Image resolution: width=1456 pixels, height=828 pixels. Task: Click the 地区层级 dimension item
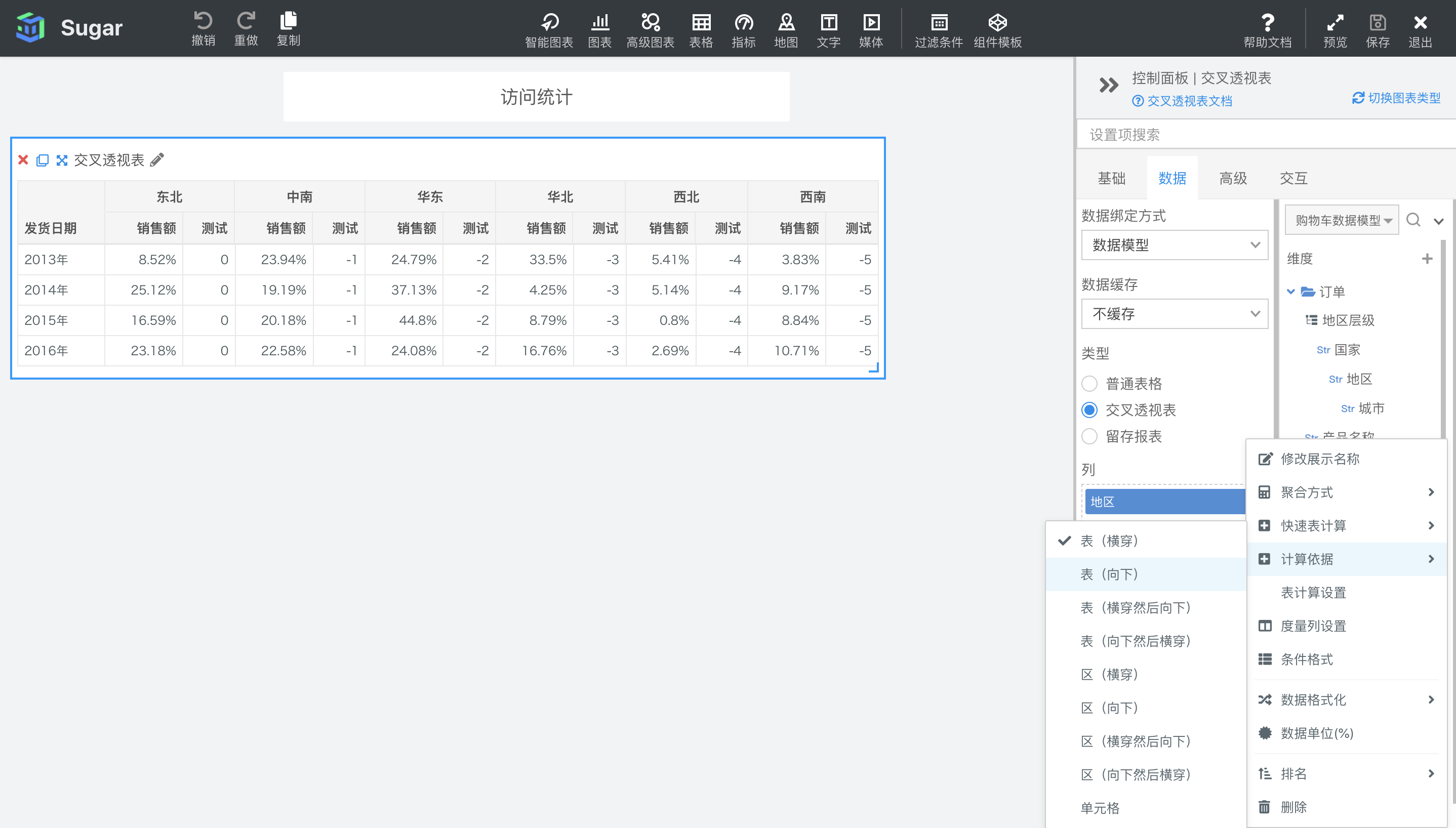pos(1340,321)
